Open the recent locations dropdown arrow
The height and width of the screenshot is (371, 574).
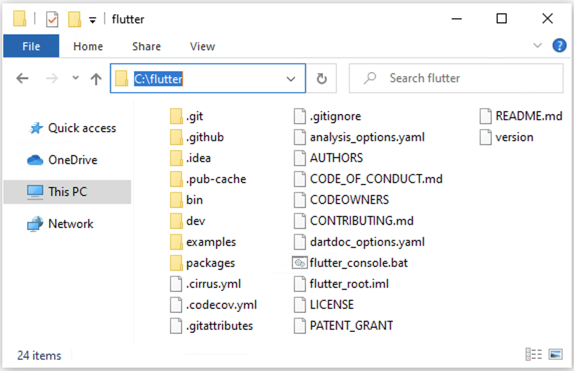point(75,78)
